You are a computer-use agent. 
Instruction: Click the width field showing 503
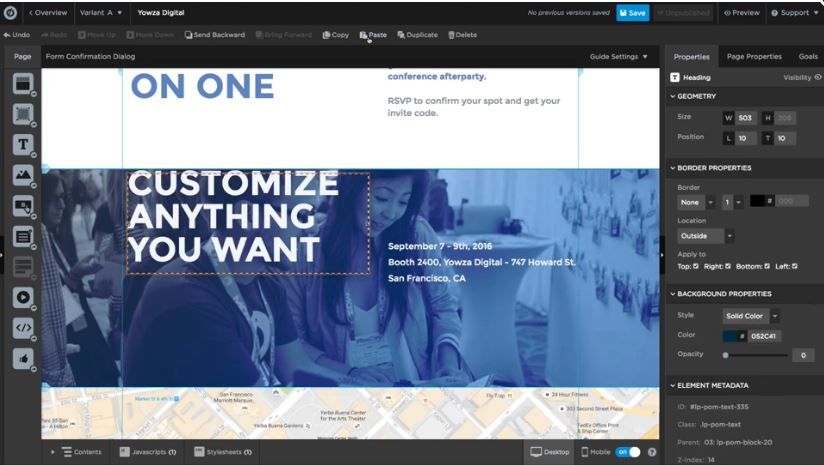(x=745, y=118)
